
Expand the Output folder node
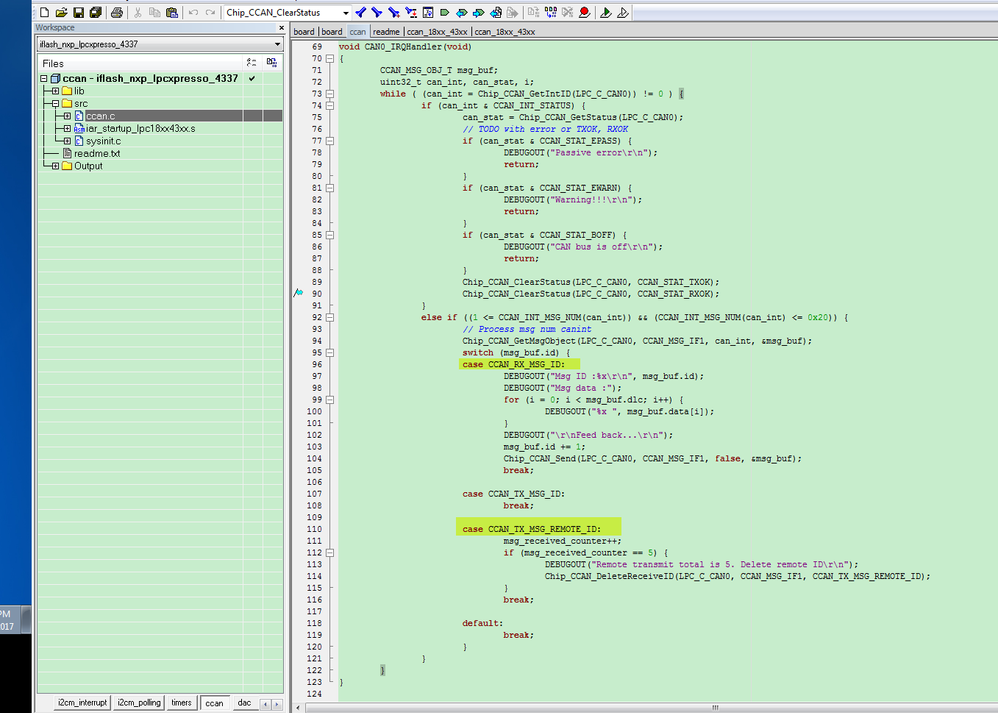pyautogui.click(x=55, y=166)
